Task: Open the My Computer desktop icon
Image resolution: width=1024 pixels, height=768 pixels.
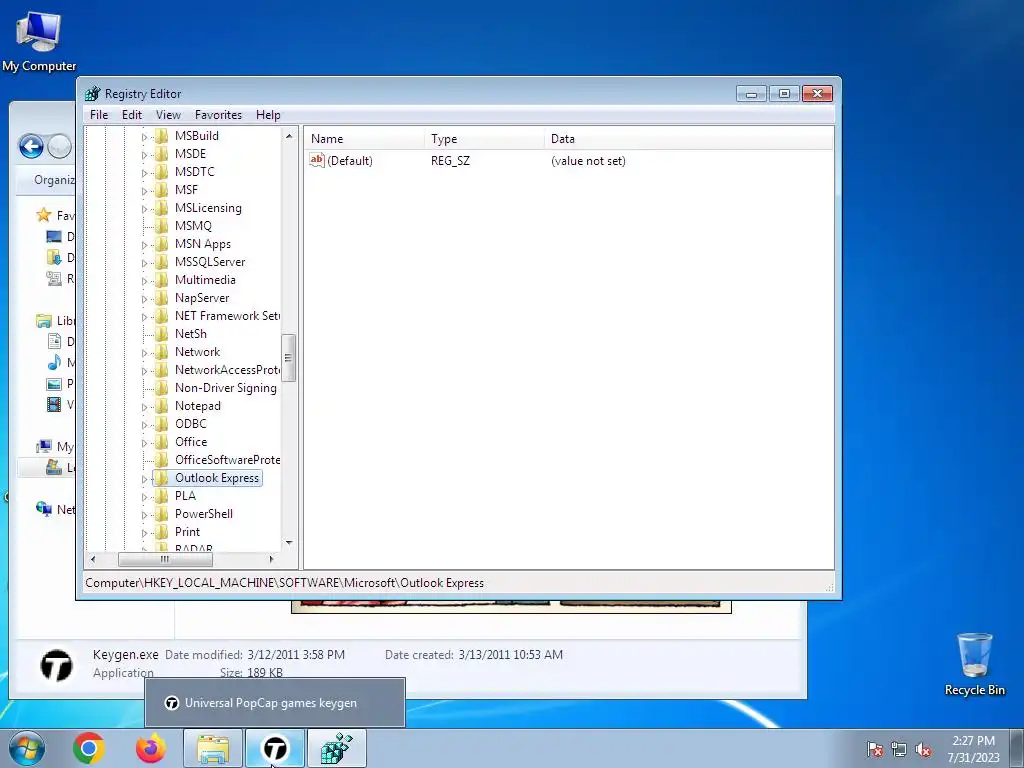Action: click(39, 42)
